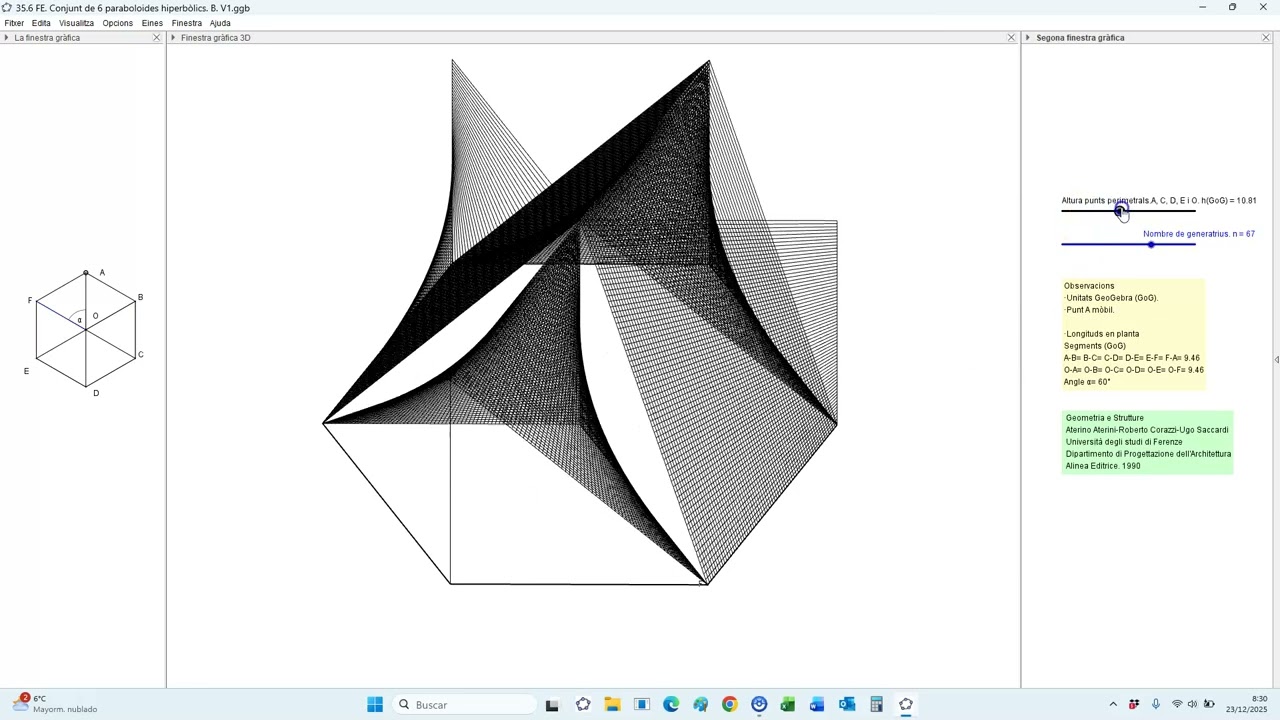
Task: Open the Fitxer menu
Action: (x=14, y=23)
